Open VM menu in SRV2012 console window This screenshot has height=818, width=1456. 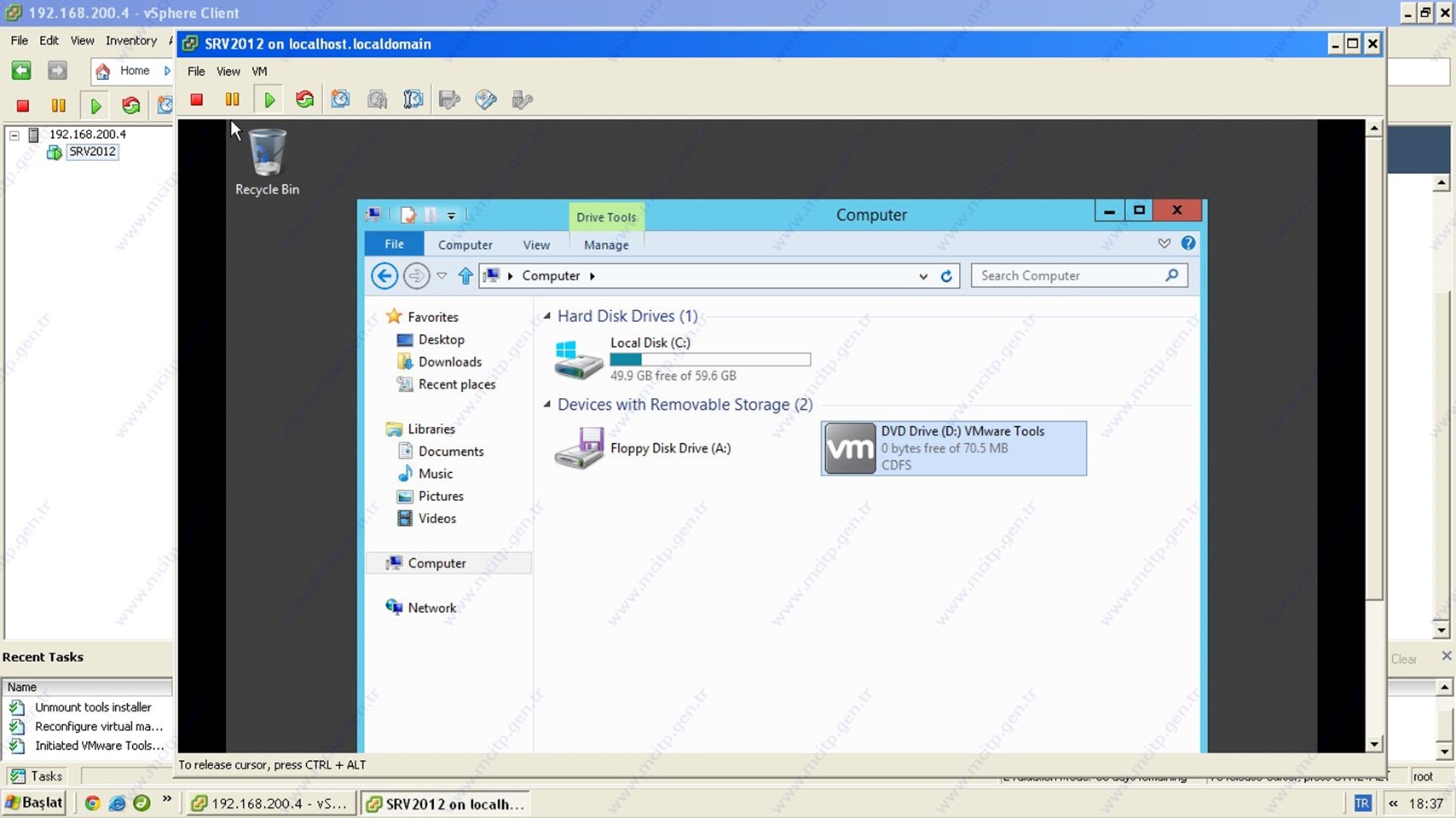(259, 72)
